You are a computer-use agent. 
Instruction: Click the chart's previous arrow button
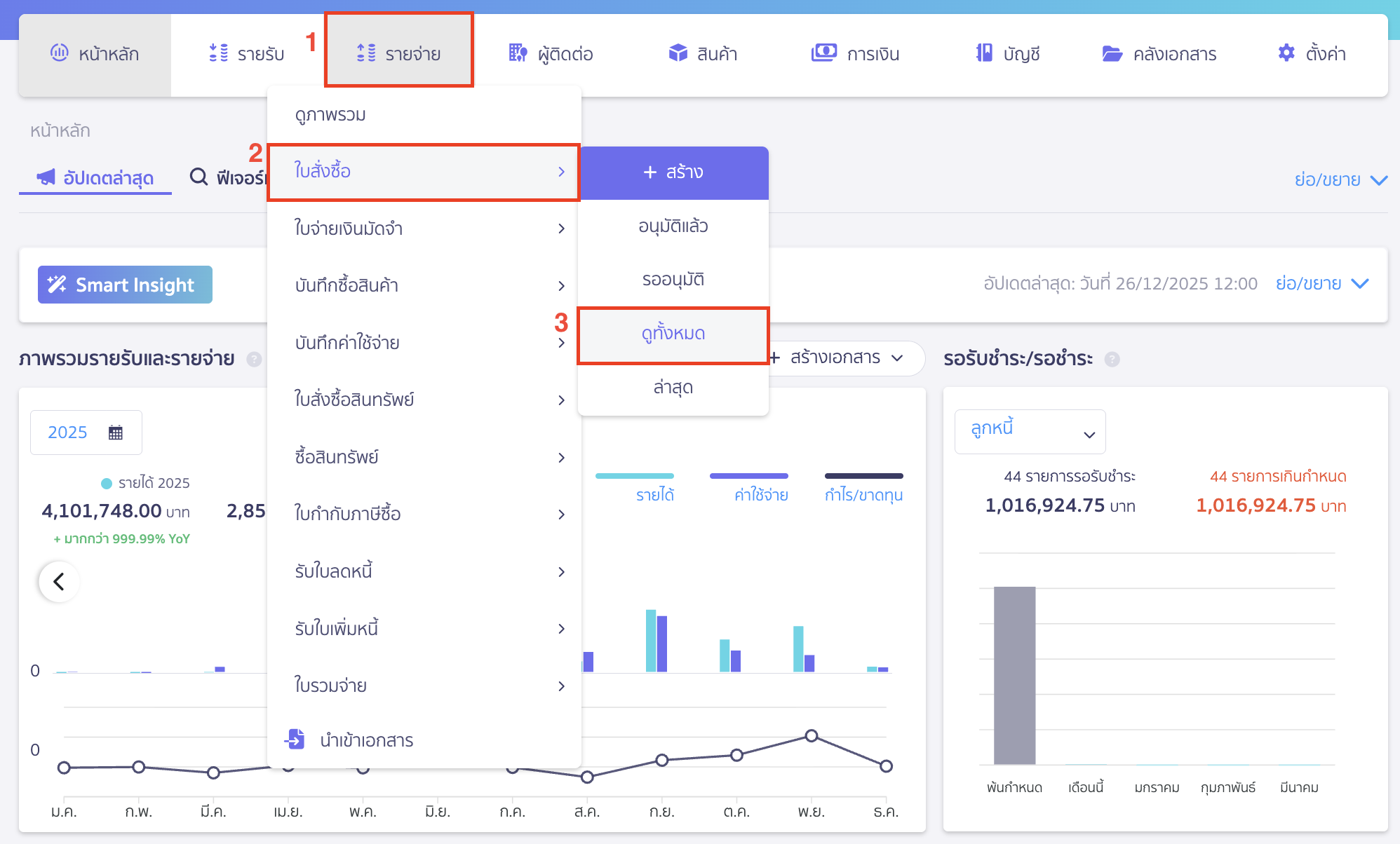[59, 581]
